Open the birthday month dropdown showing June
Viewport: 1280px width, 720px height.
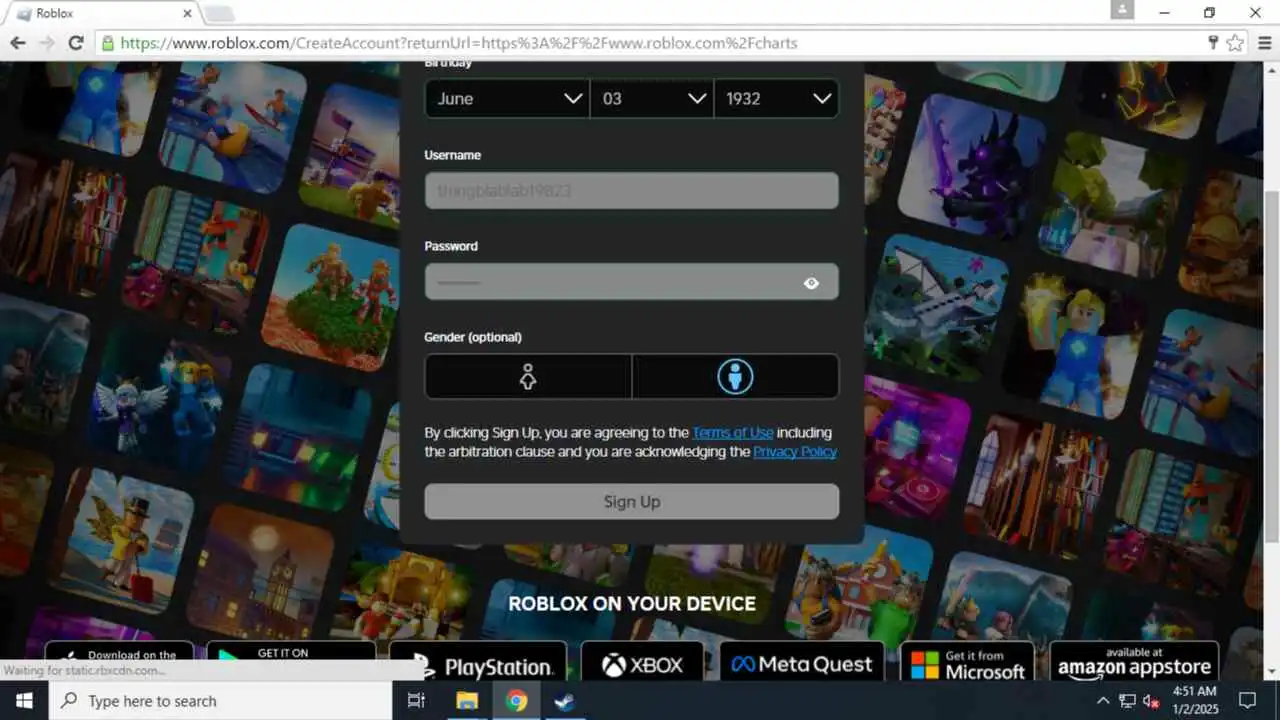pyautogui.click(x=507, y=98)
